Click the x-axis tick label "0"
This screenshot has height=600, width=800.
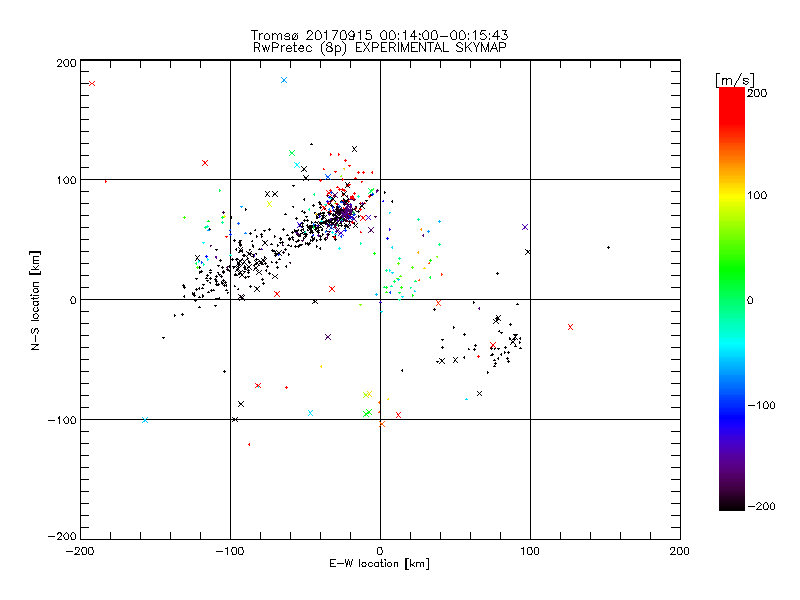coord(380,551)
